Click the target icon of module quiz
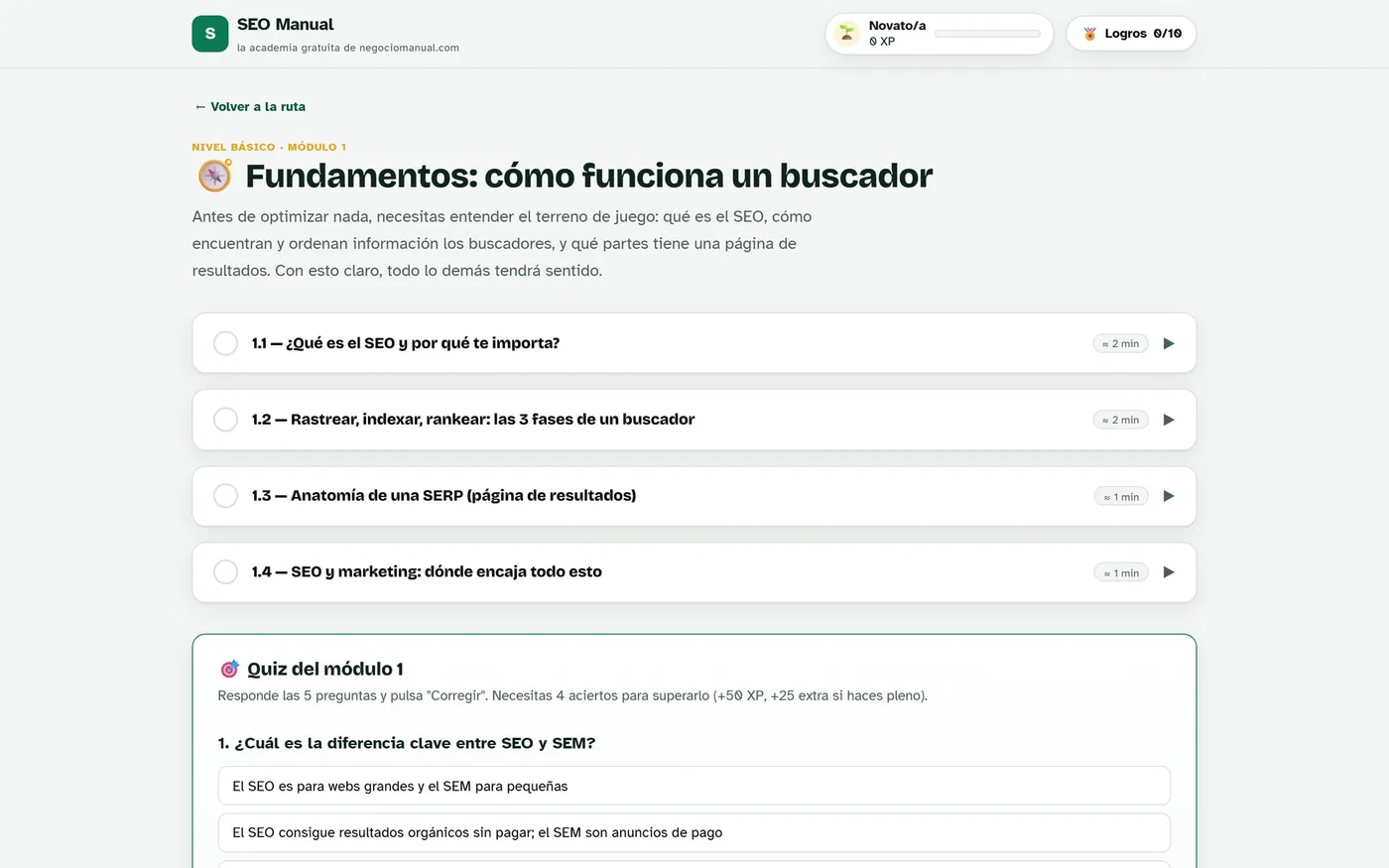Image resolution: width=1389 pixels, height=868 pixels. [x=229, y=669]
